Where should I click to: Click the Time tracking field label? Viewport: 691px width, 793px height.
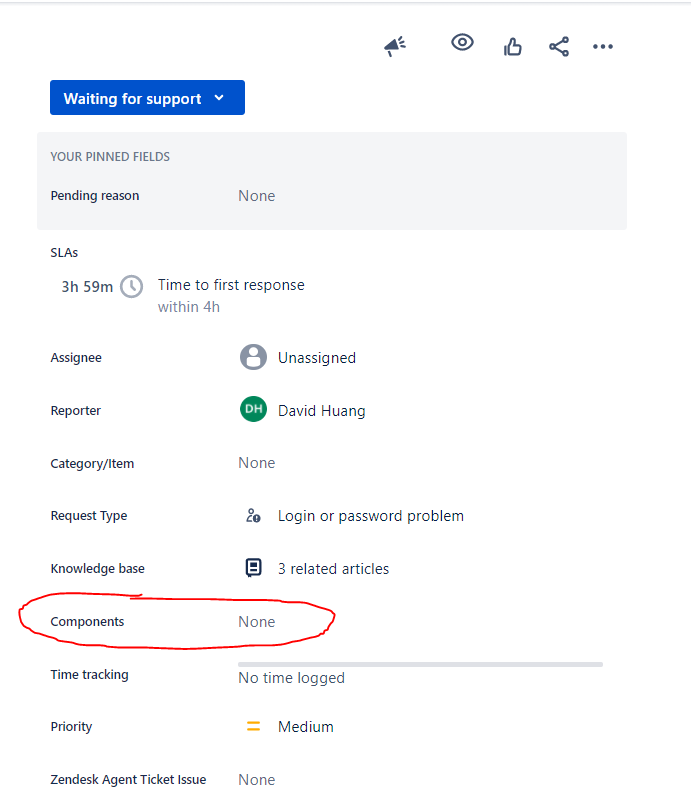pyautogui.click(x=90, y=675)
